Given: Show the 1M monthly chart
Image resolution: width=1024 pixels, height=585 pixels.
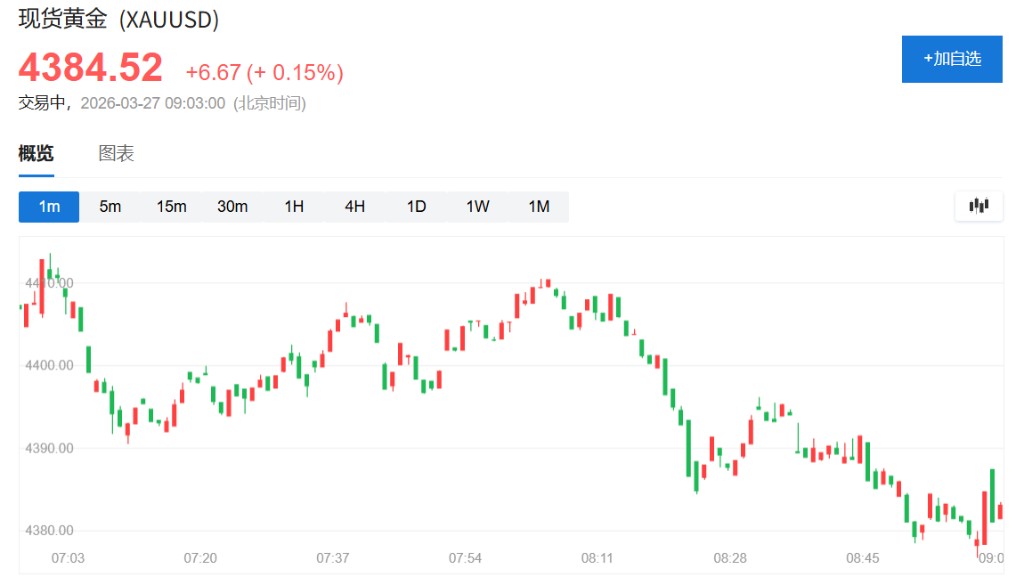Looking at the screenshot, I should 539,207.
